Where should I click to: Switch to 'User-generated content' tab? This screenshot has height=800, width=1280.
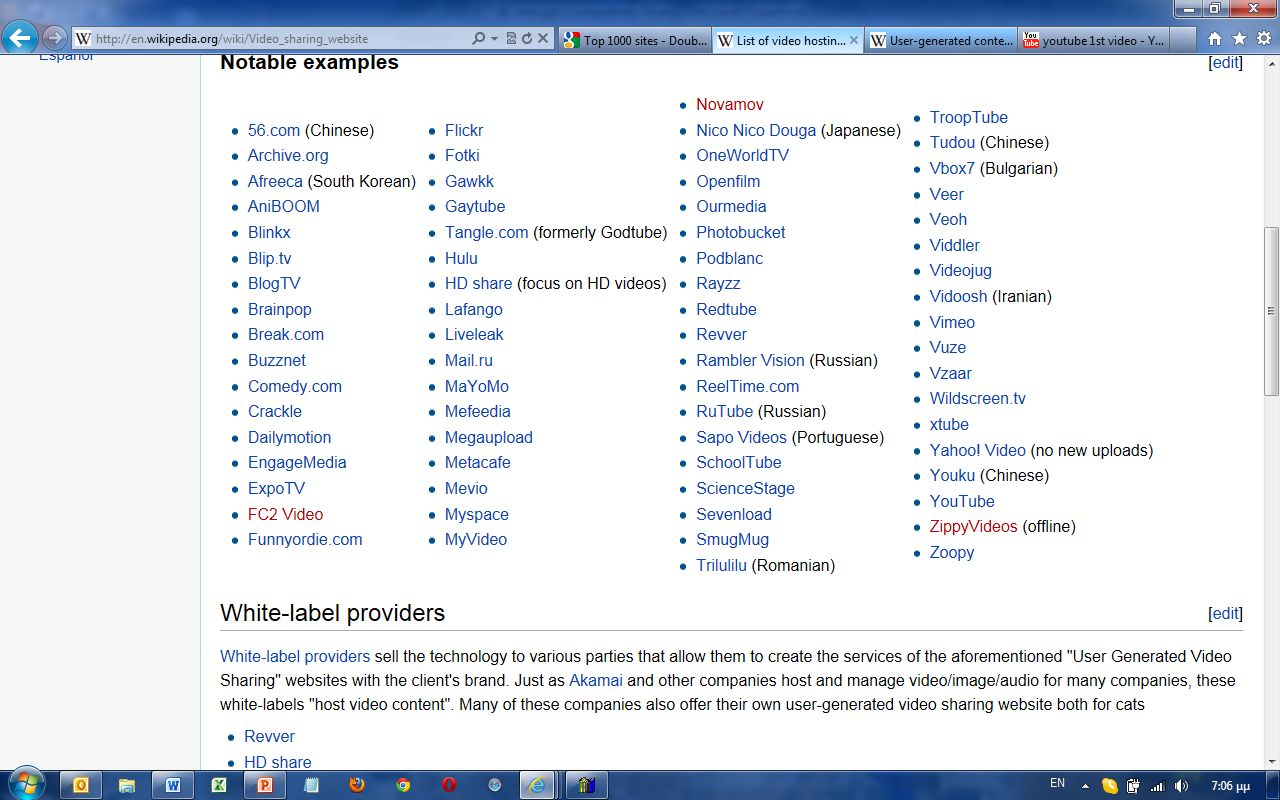[x=941, y=40]
